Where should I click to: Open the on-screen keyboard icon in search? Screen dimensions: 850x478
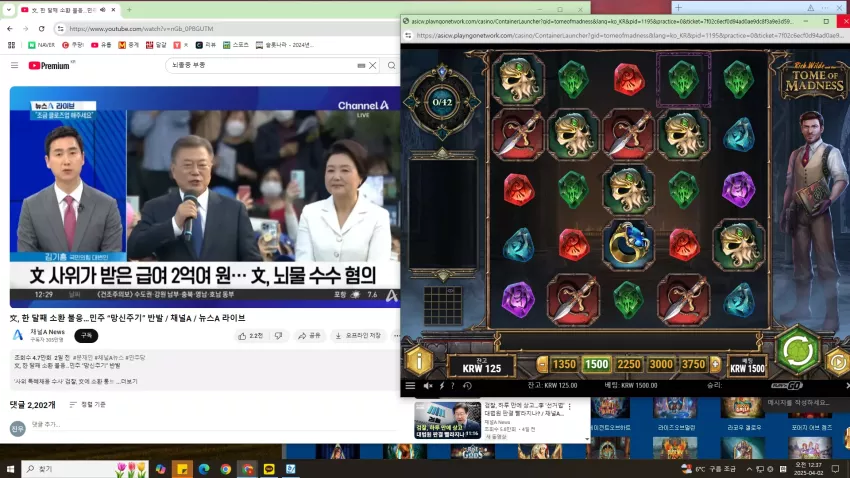click(361, 66)
